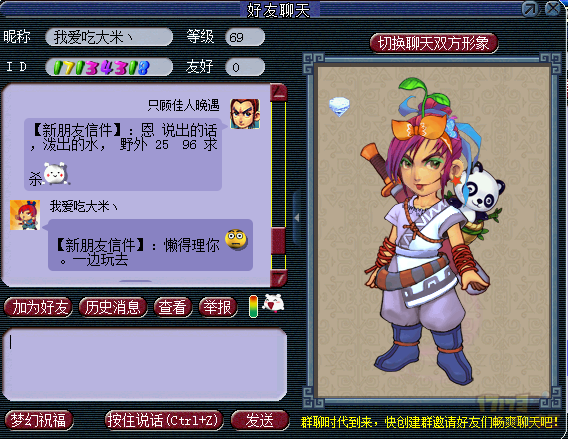This screenshot has height=439, width=568.
Task: Click the shocked yellow emoji in reply
Action: [x=236, y=239]
